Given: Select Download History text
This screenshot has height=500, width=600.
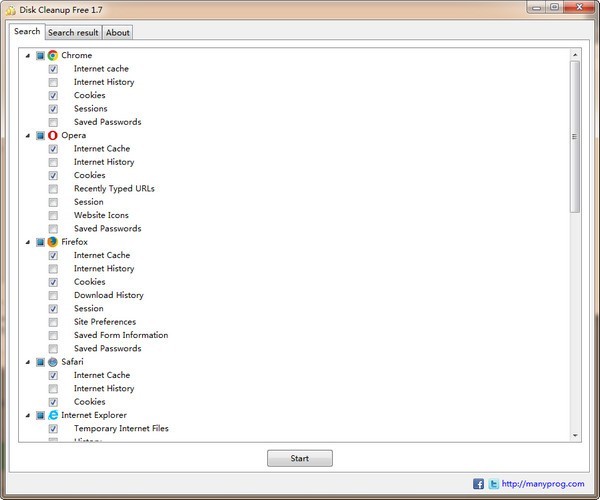Looking at the screenshot, I should pyautogui.click(x=109, y=295).
